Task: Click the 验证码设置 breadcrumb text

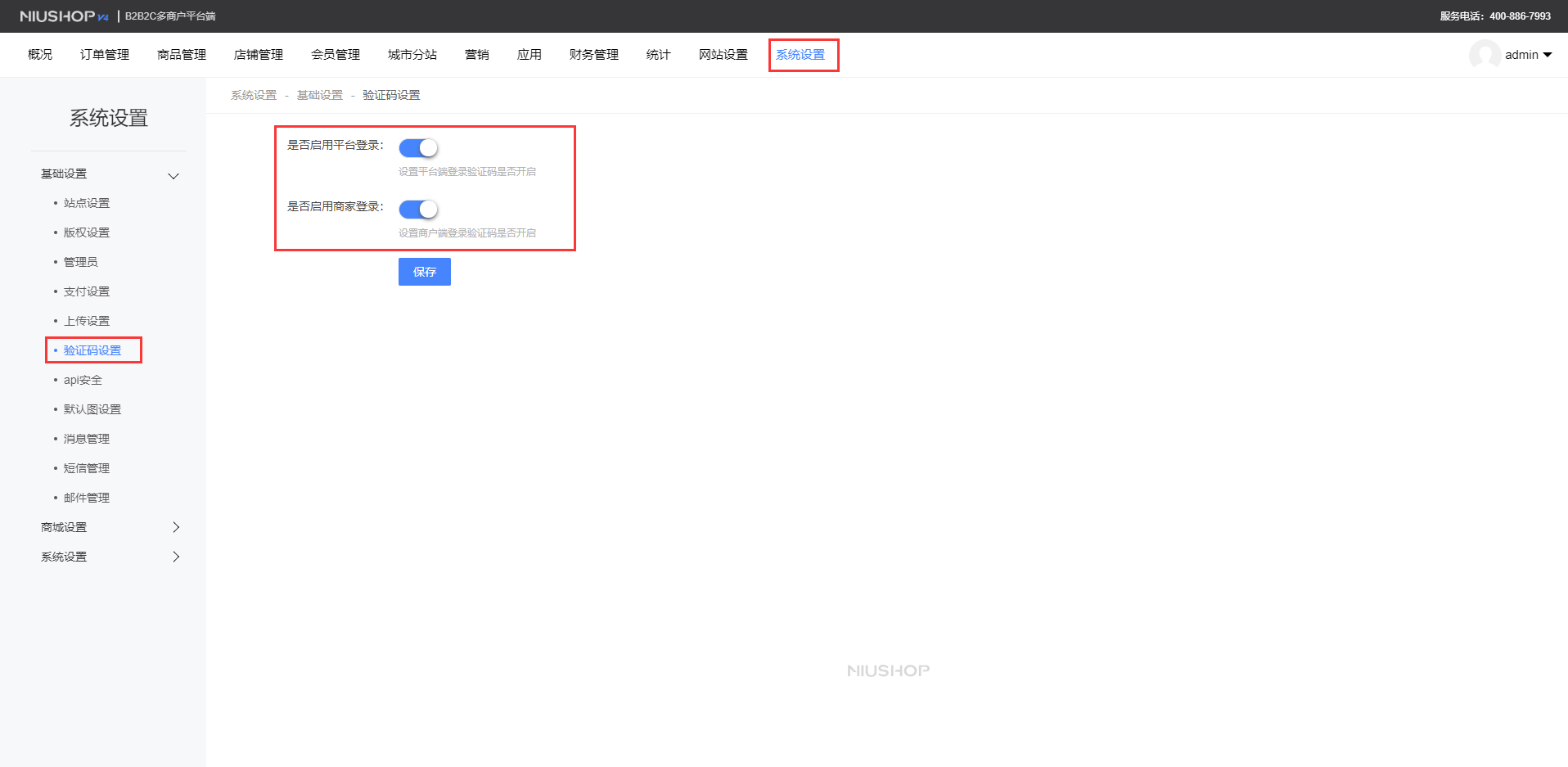Action: [391, 95]
